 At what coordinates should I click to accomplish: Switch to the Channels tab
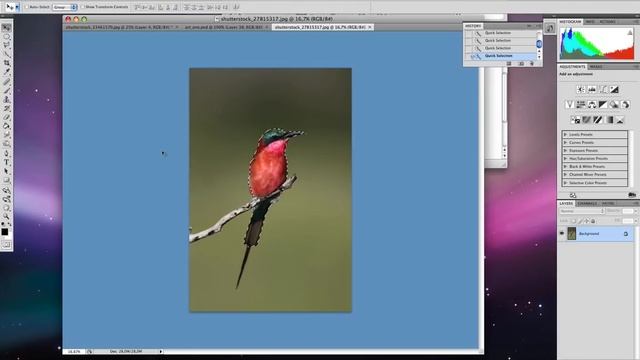tap(587, 203)
